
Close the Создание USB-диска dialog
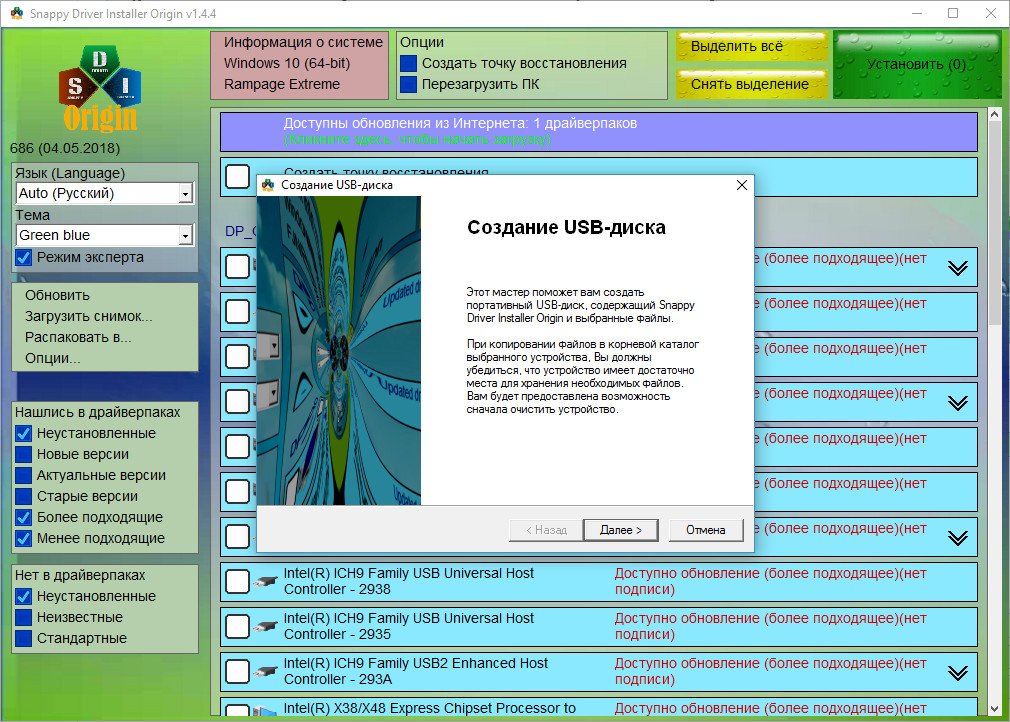click(x=741, y=185)
